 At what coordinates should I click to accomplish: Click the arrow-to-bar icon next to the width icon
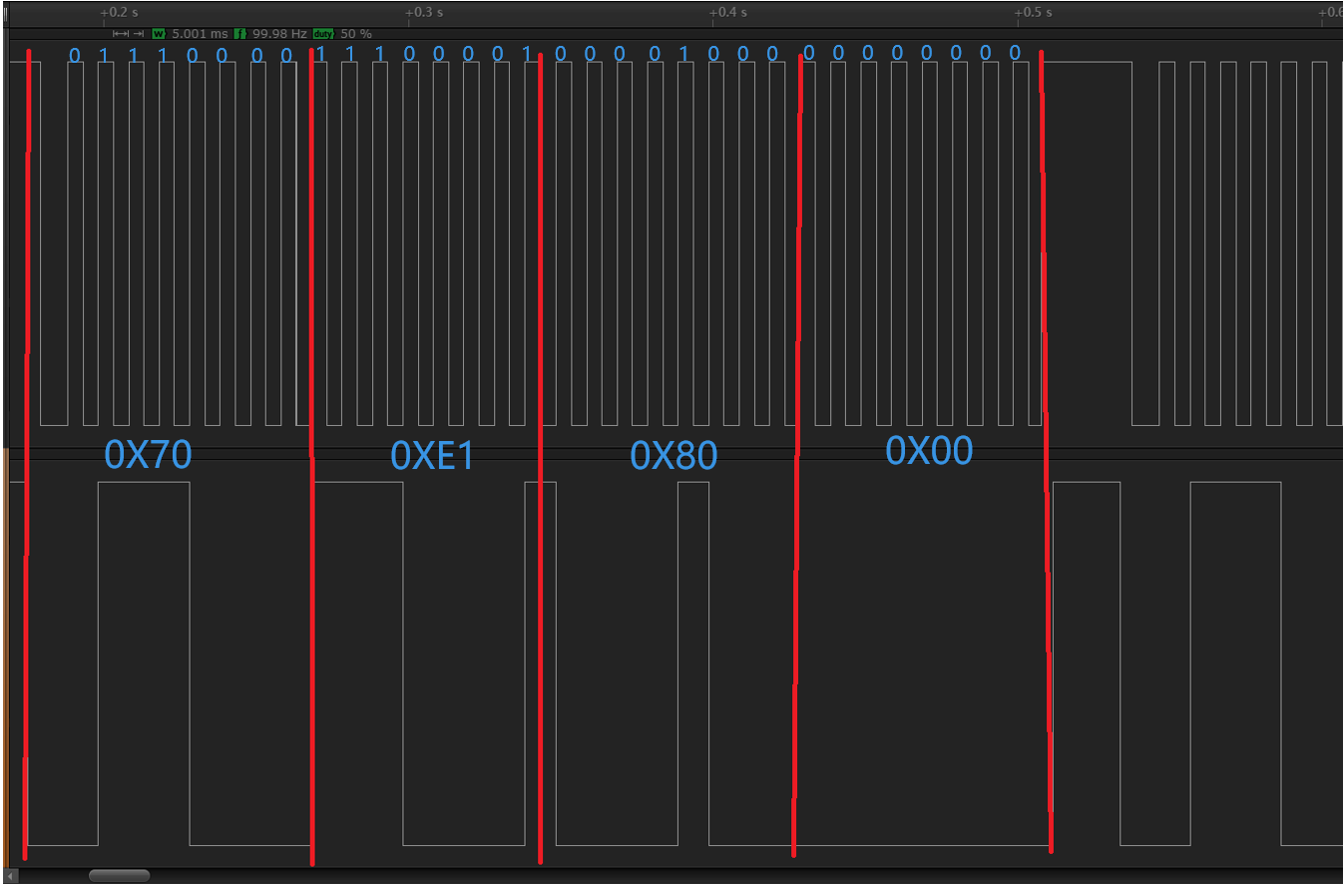coord(138,34)
